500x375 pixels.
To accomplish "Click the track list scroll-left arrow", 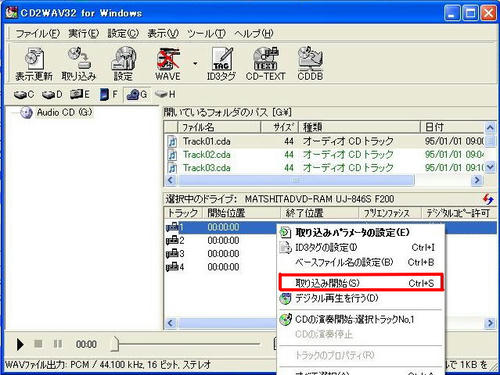I will tap(171, 323).
